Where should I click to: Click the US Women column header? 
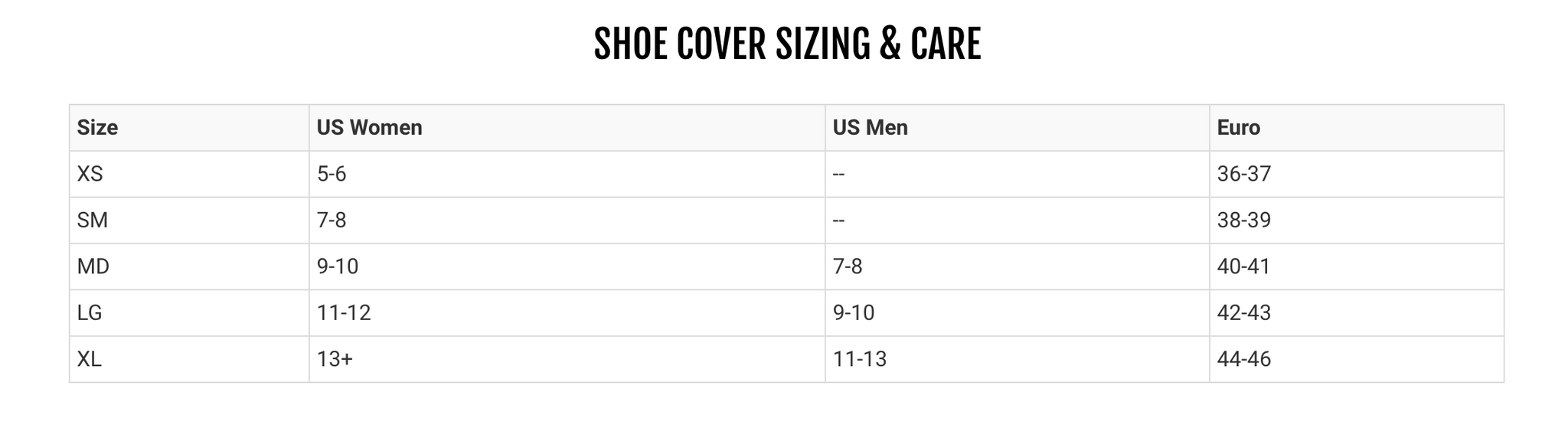[x=369, y=128]
